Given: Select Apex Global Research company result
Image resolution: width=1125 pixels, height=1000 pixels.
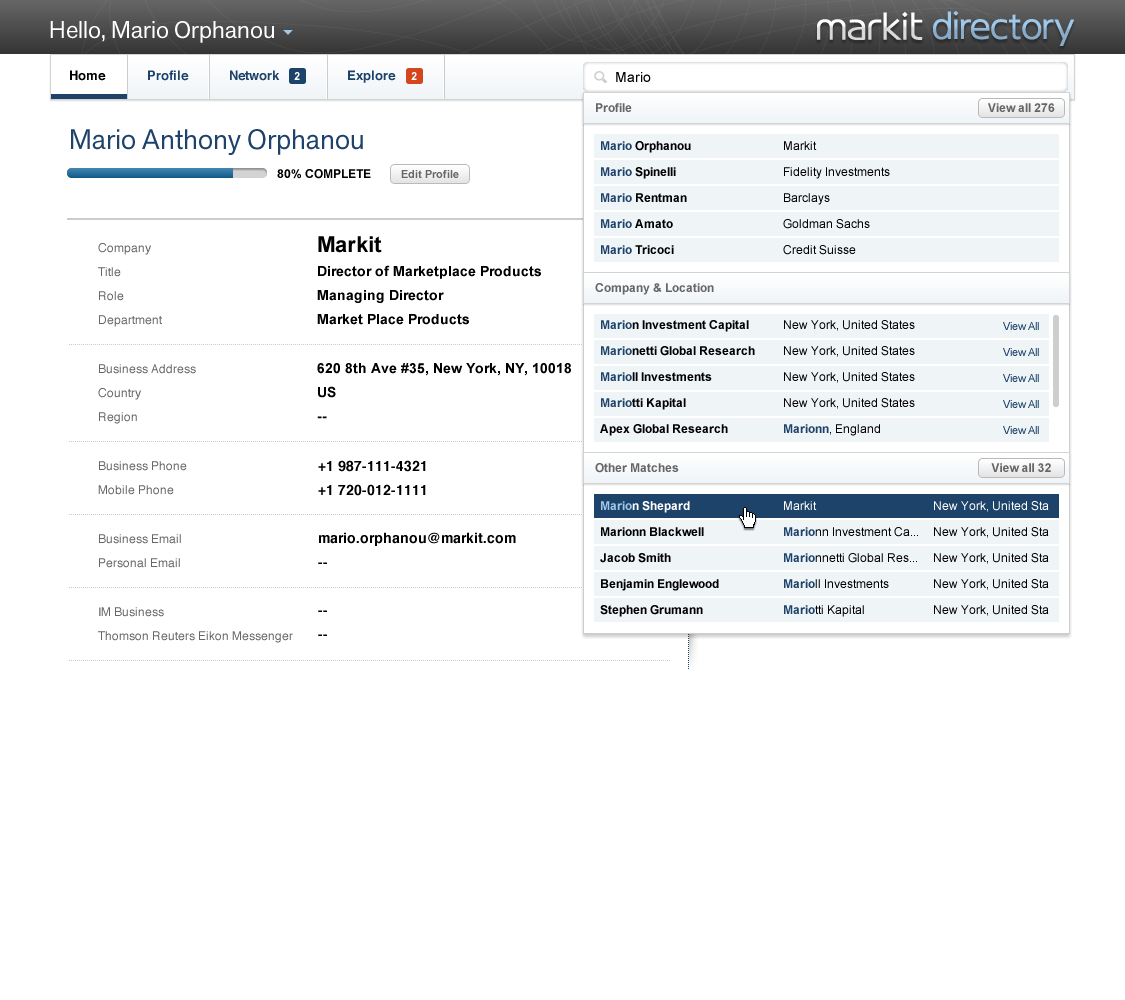Looking at the screenshot, I should tap(821, 429).
